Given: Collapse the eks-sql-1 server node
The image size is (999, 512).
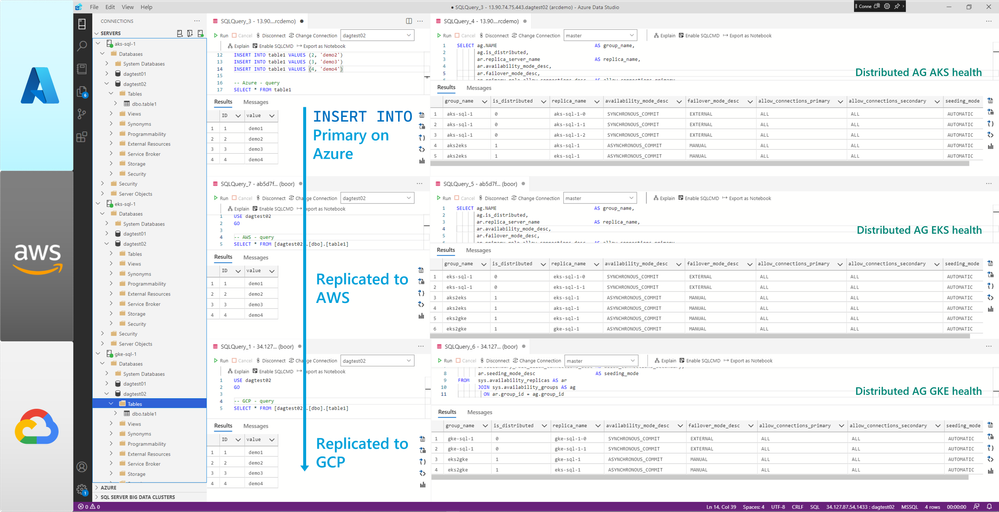Looking at the screenshot, I should [99, 204].
